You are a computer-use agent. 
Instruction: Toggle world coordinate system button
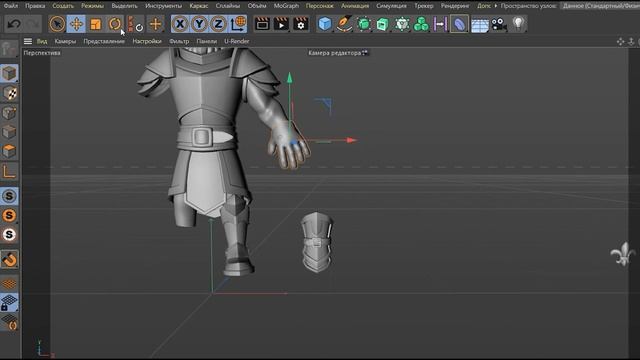[238, 24]
